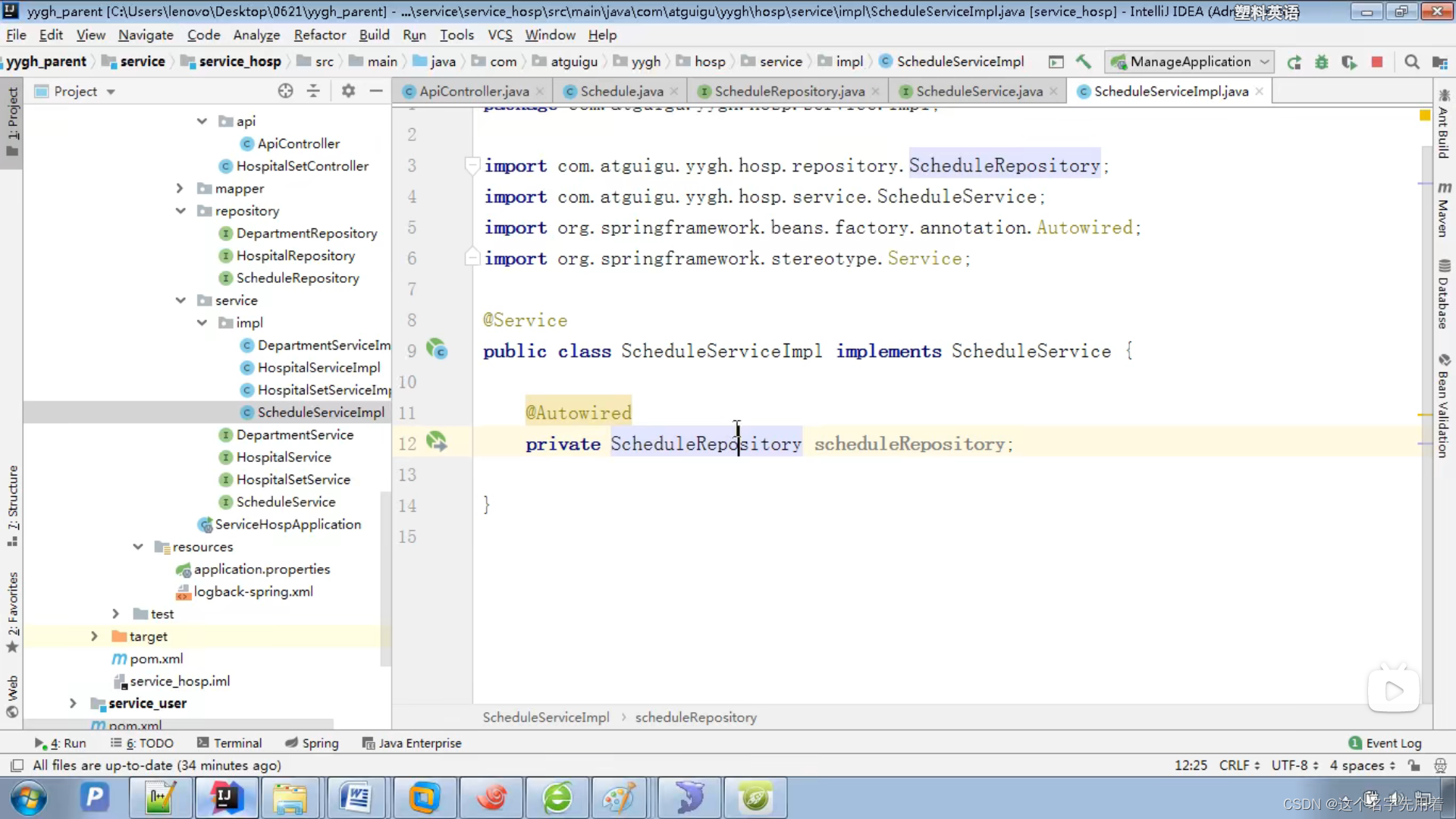Click the Spring panel icon
The image size is (1456, 819).
(x=320, y=743)
